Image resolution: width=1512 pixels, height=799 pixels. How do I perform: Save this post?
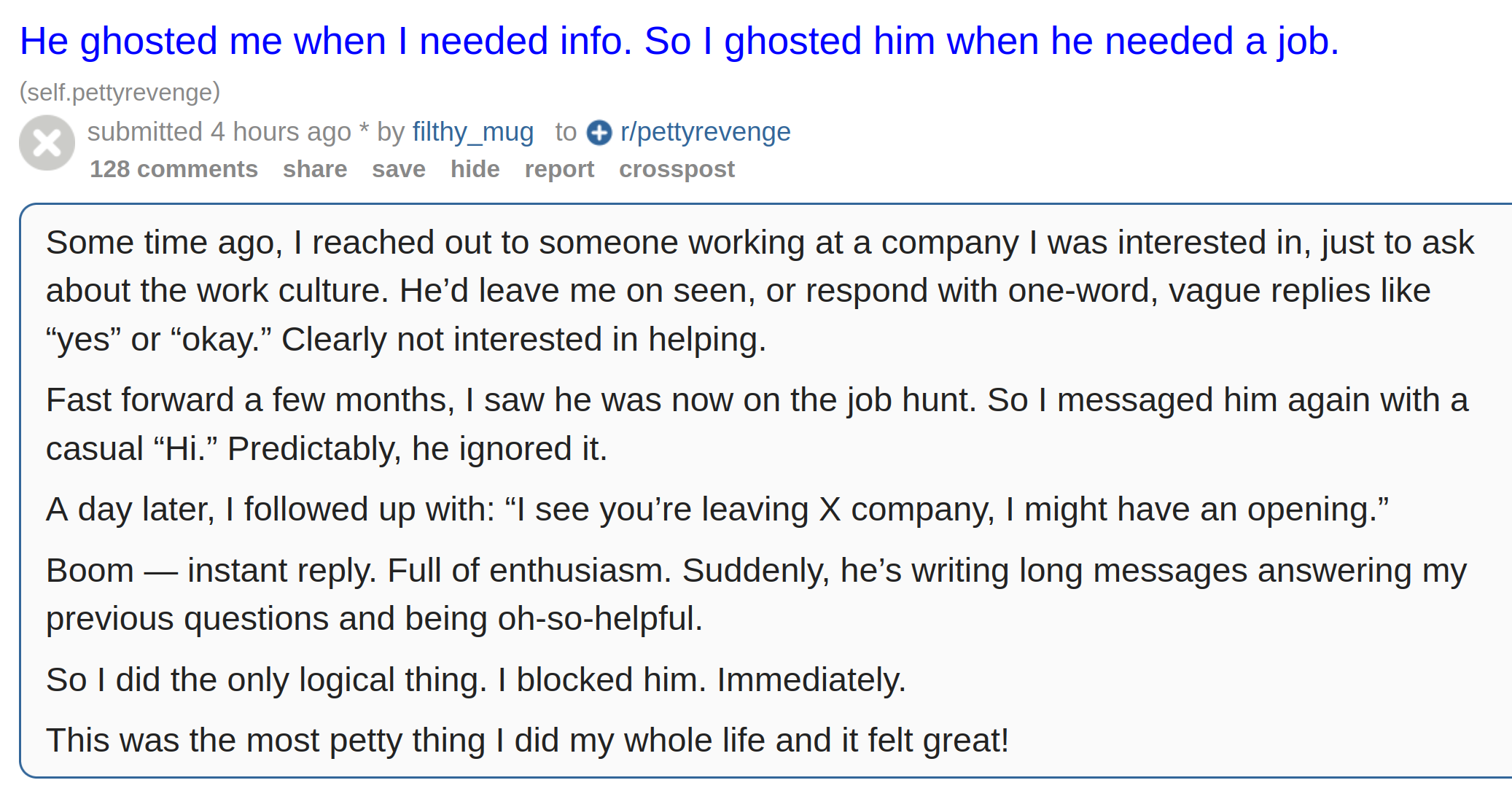tap(399, 169)
